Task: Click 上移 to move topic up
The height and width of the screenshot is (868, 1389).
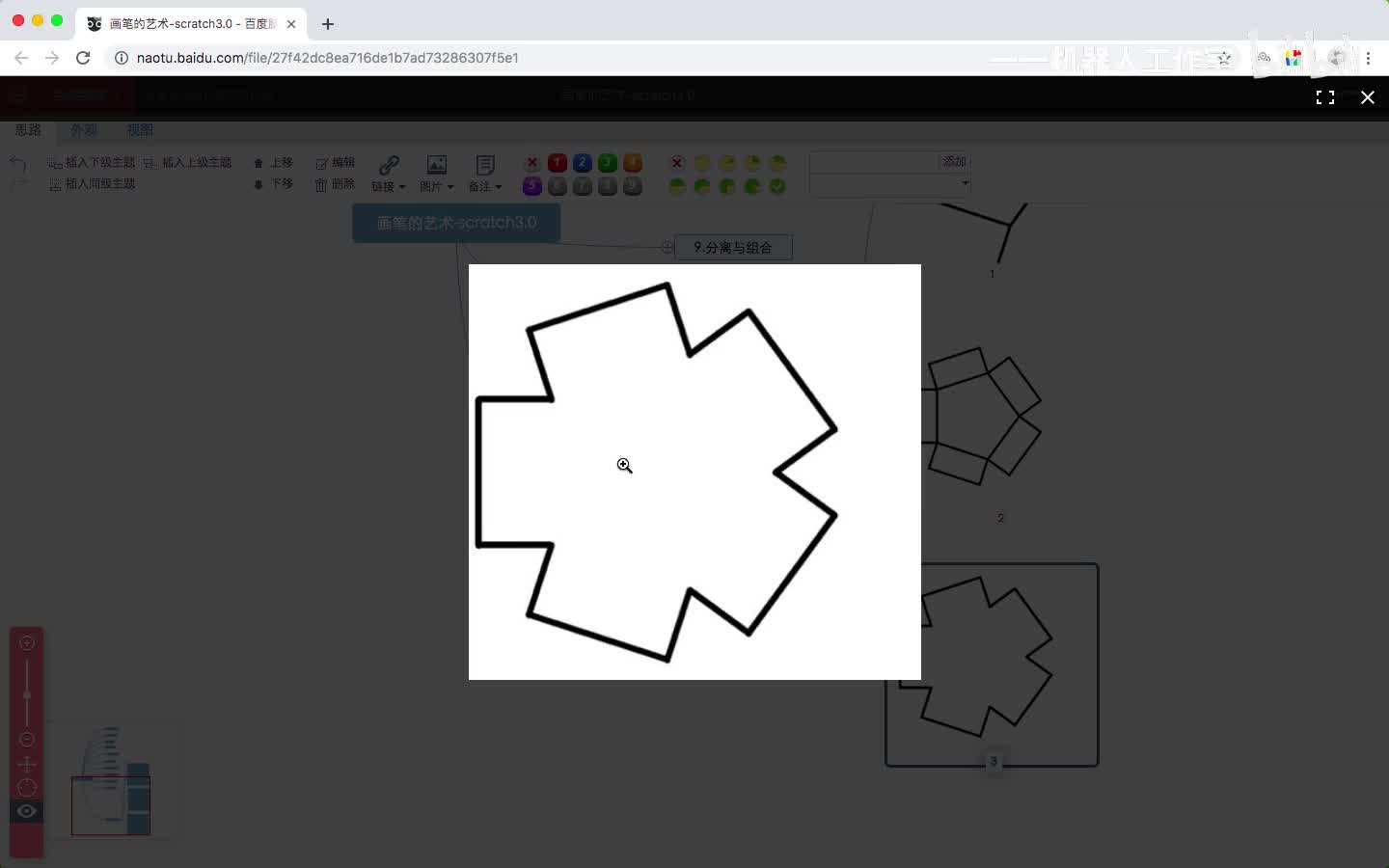Action: pyautogui.click(x=274, y=163)
